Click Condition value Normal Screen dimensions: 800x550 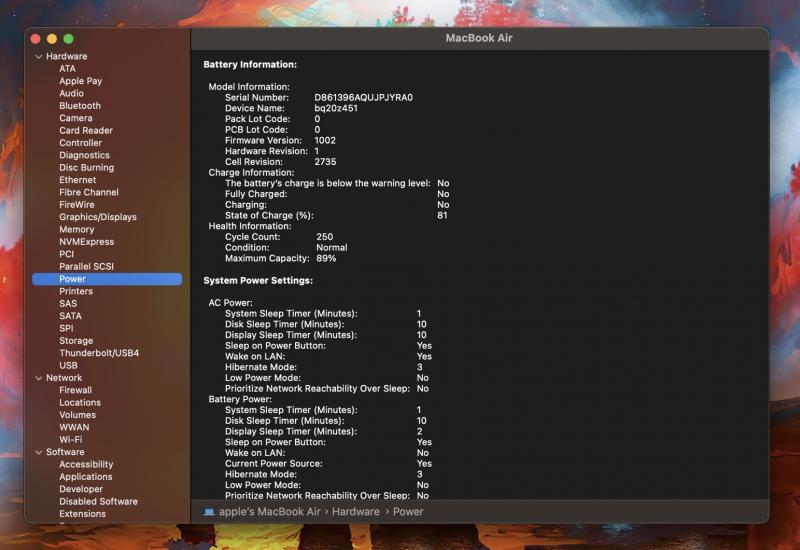coord(332,247)
